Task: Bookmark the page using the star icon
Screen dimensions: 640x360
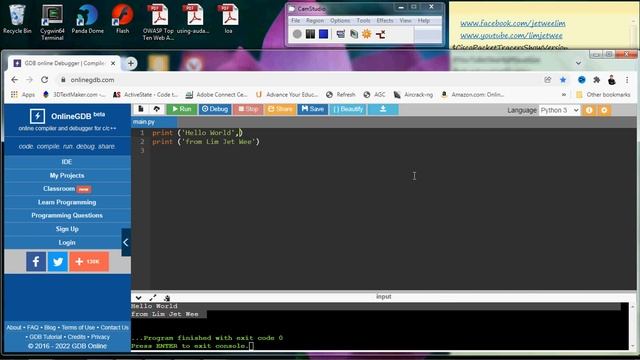Action: tap(563, 80)
